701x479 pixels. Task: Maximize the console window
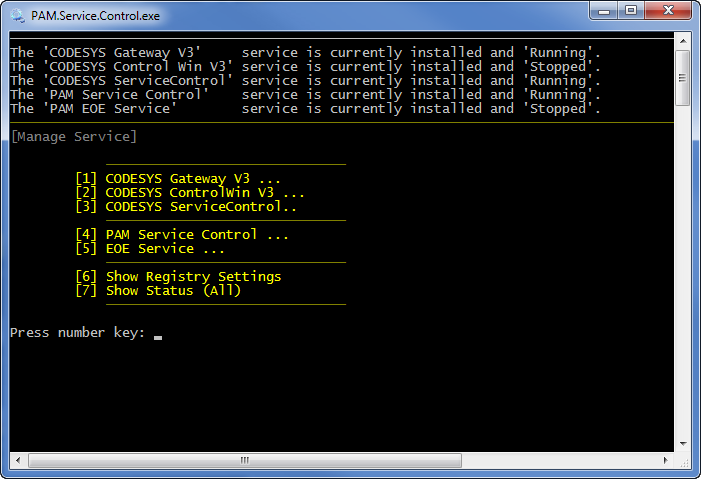[x=631, y=11]
